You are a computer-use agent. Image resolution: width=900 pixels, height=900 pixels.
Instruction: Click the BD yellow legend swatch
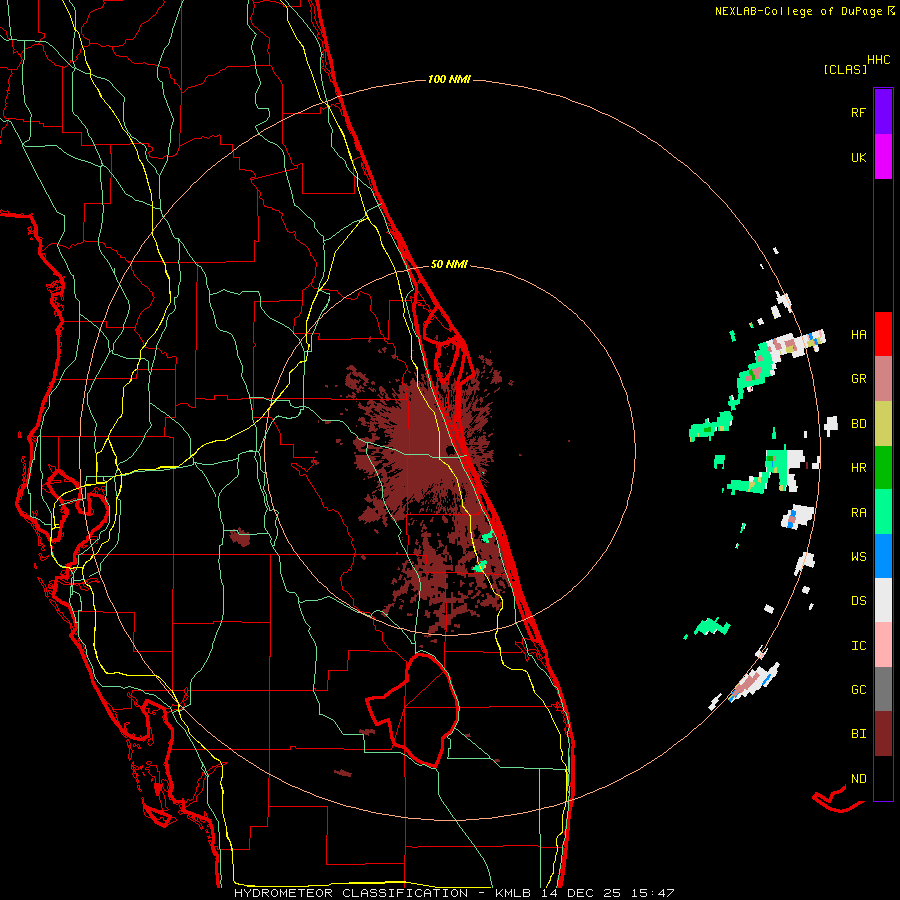883,423
